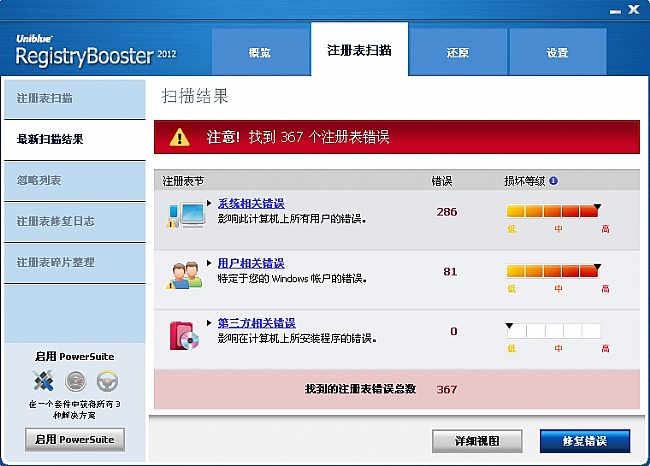Click the description 影响在计算机上所安装程序的错误
The height and width of the screenshot is (466, 650).
(297, 338)
